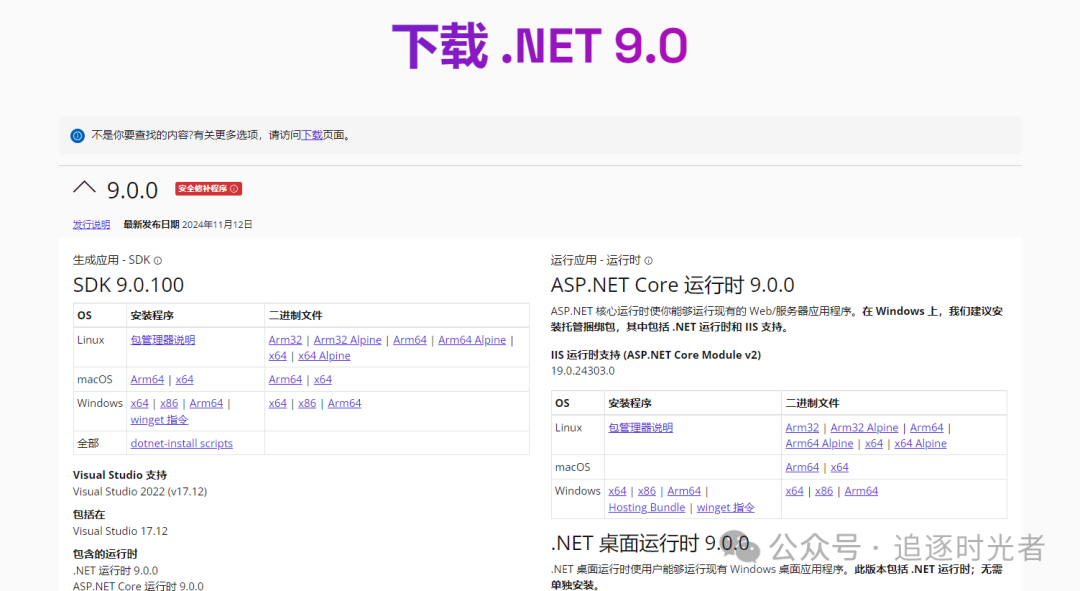1080x591 pixels.
Task: Download SDK Windows x86 installer
Action: coord(169,403)
